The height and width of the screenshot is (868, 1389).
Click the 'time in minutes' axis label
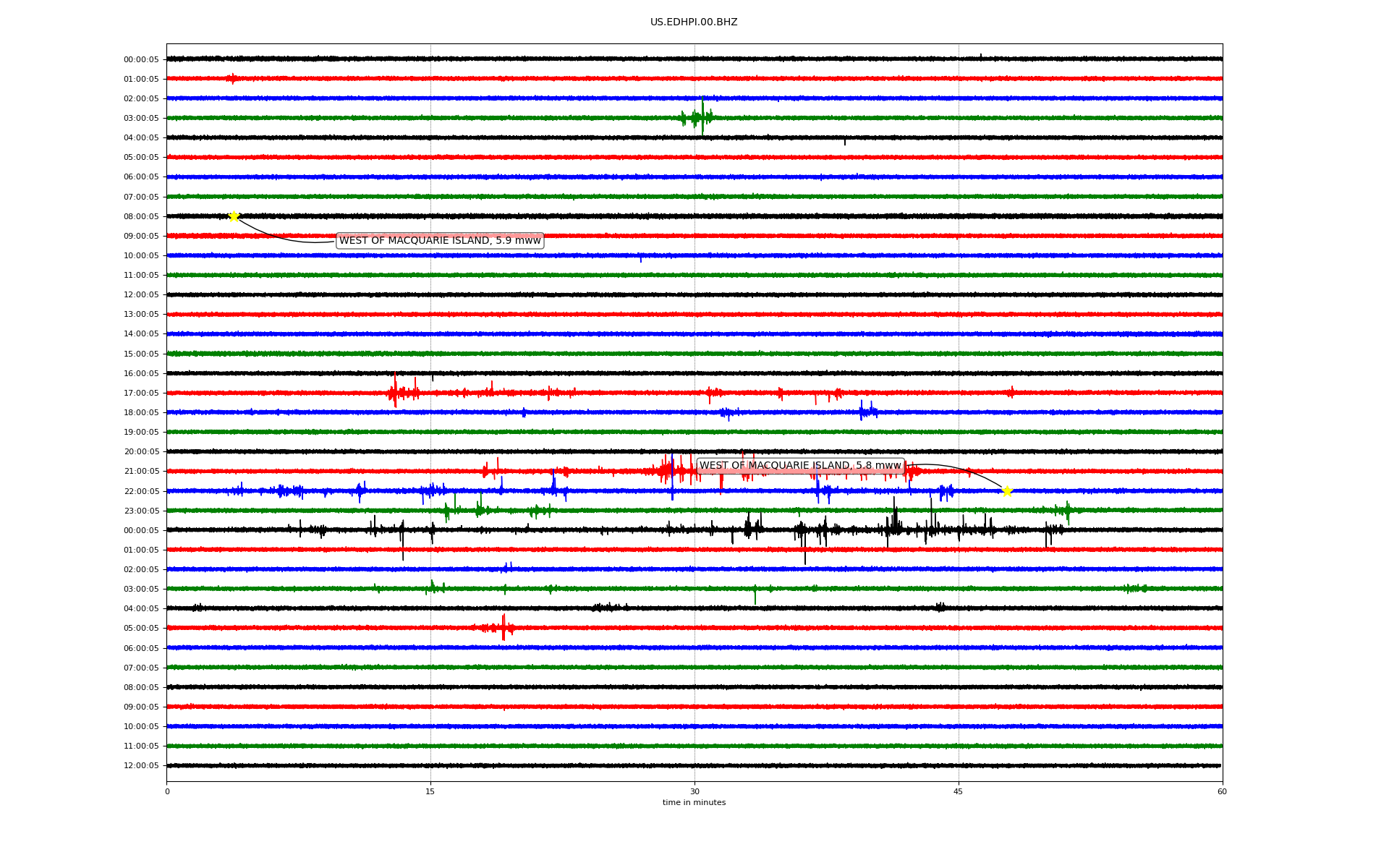pos(694,803)
